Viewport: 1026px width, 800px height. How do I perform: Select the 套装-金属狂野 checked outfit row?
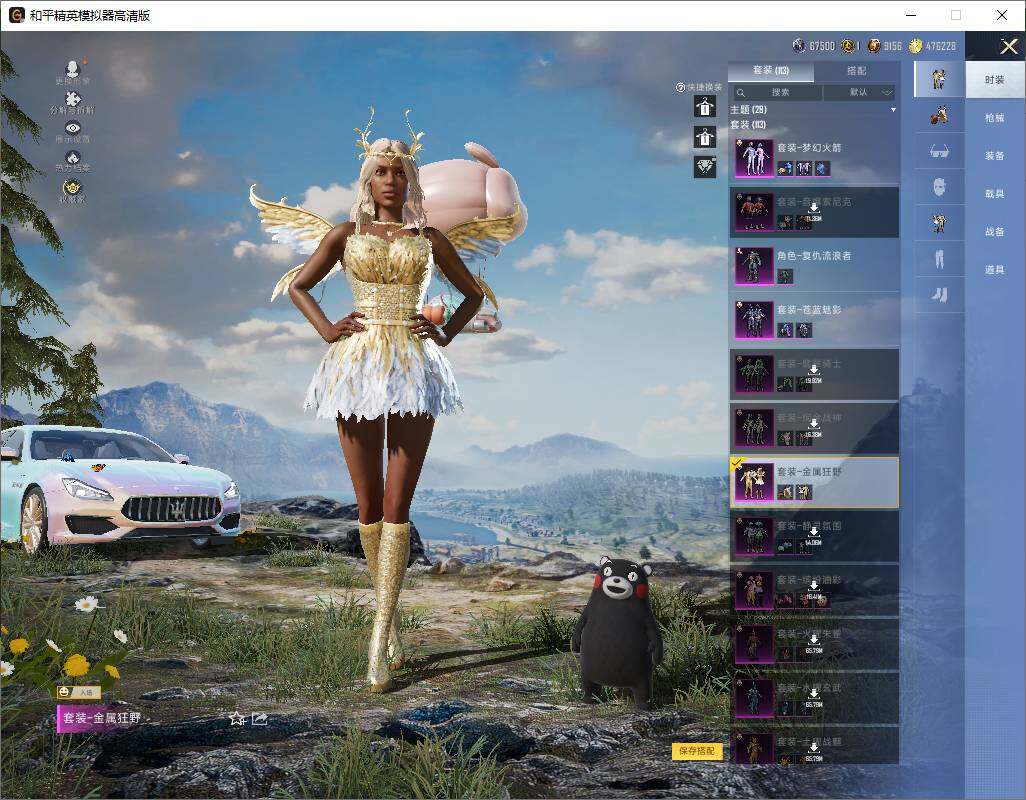point(814,482)
